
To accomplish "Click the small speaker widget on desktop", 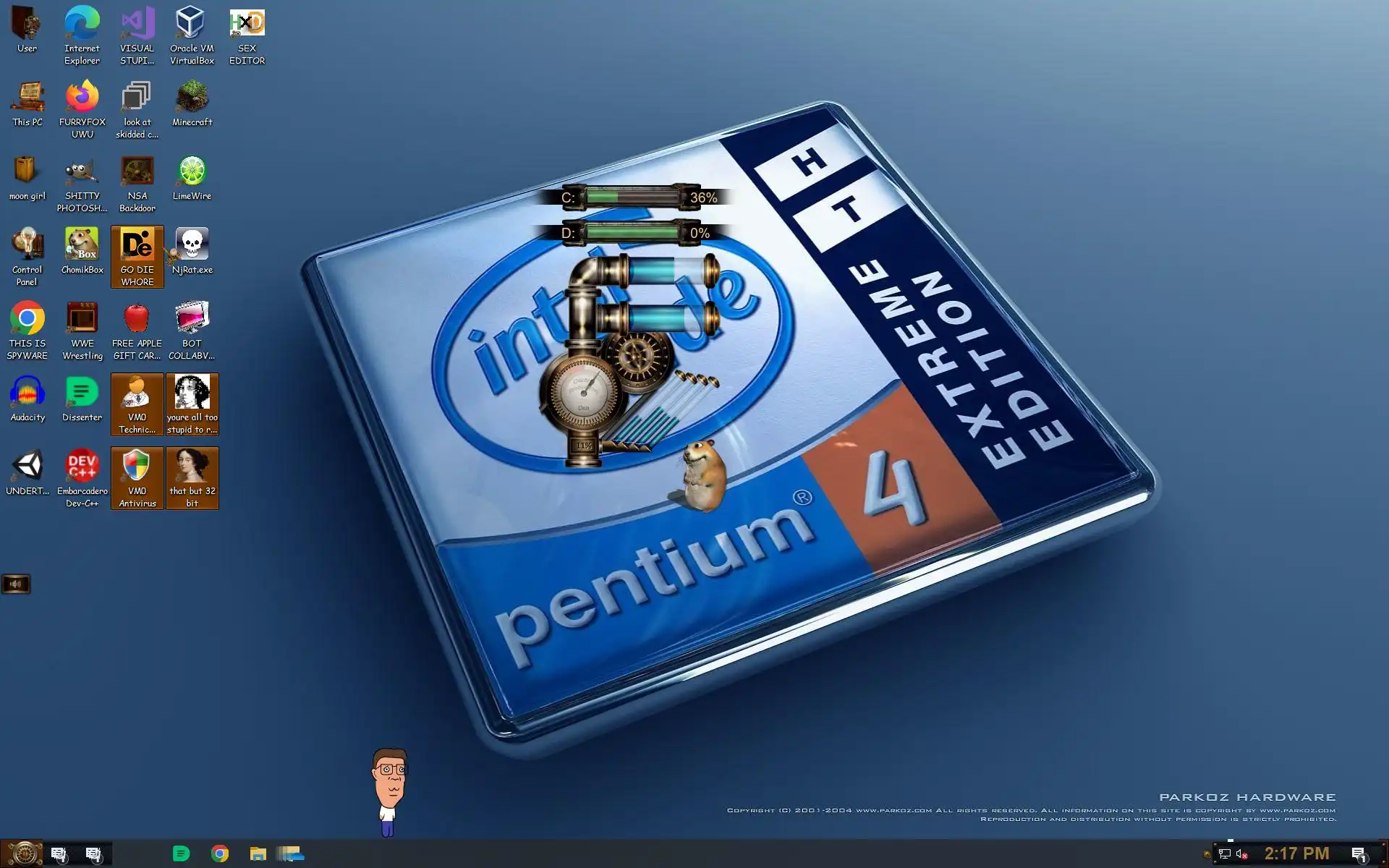I will tap(15, 584).
